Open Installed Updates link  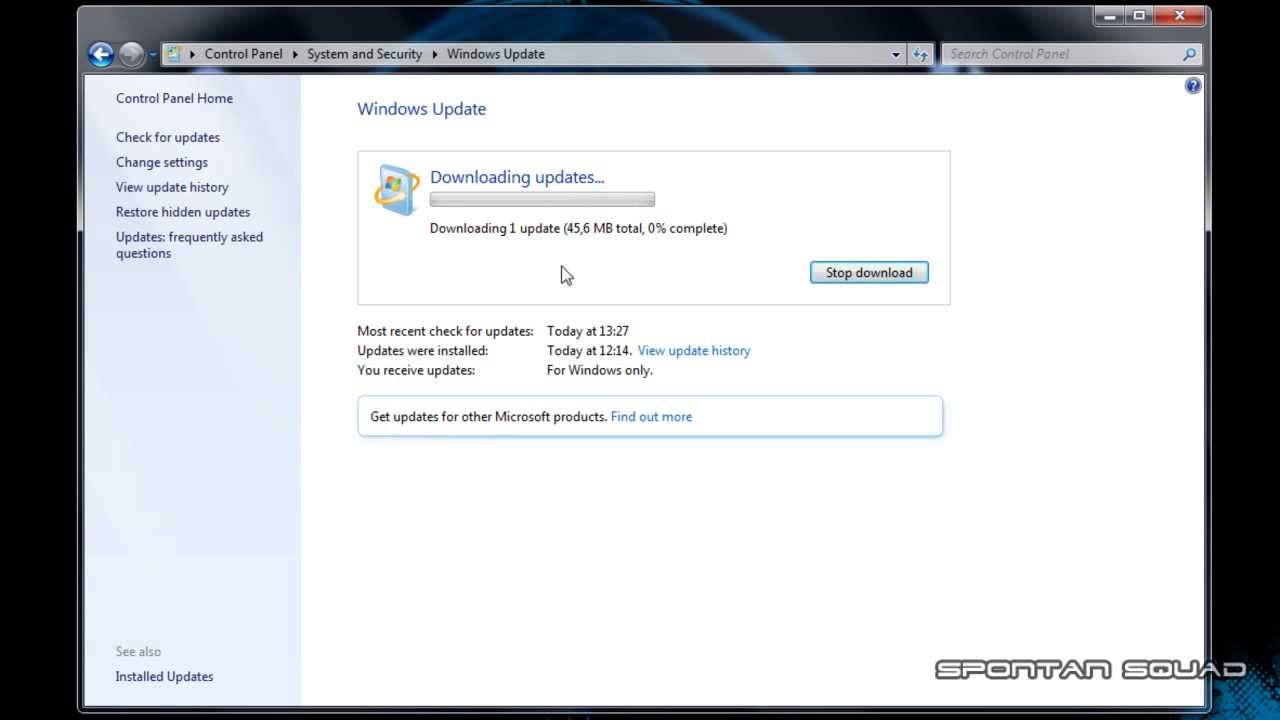point(164,676)
